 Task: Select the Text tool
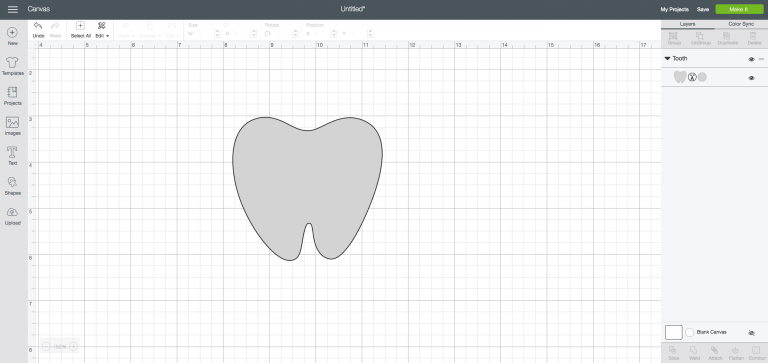coord(13,156)
